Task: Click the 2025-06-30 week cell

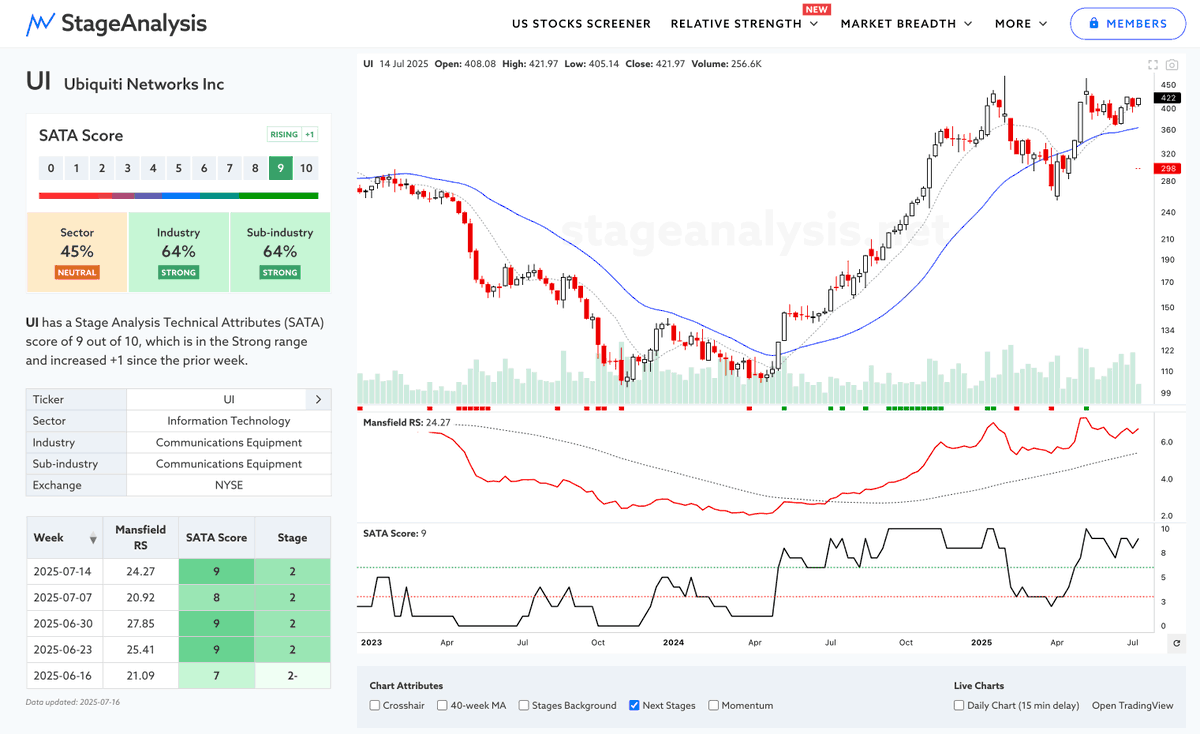Action: (64, 624)
